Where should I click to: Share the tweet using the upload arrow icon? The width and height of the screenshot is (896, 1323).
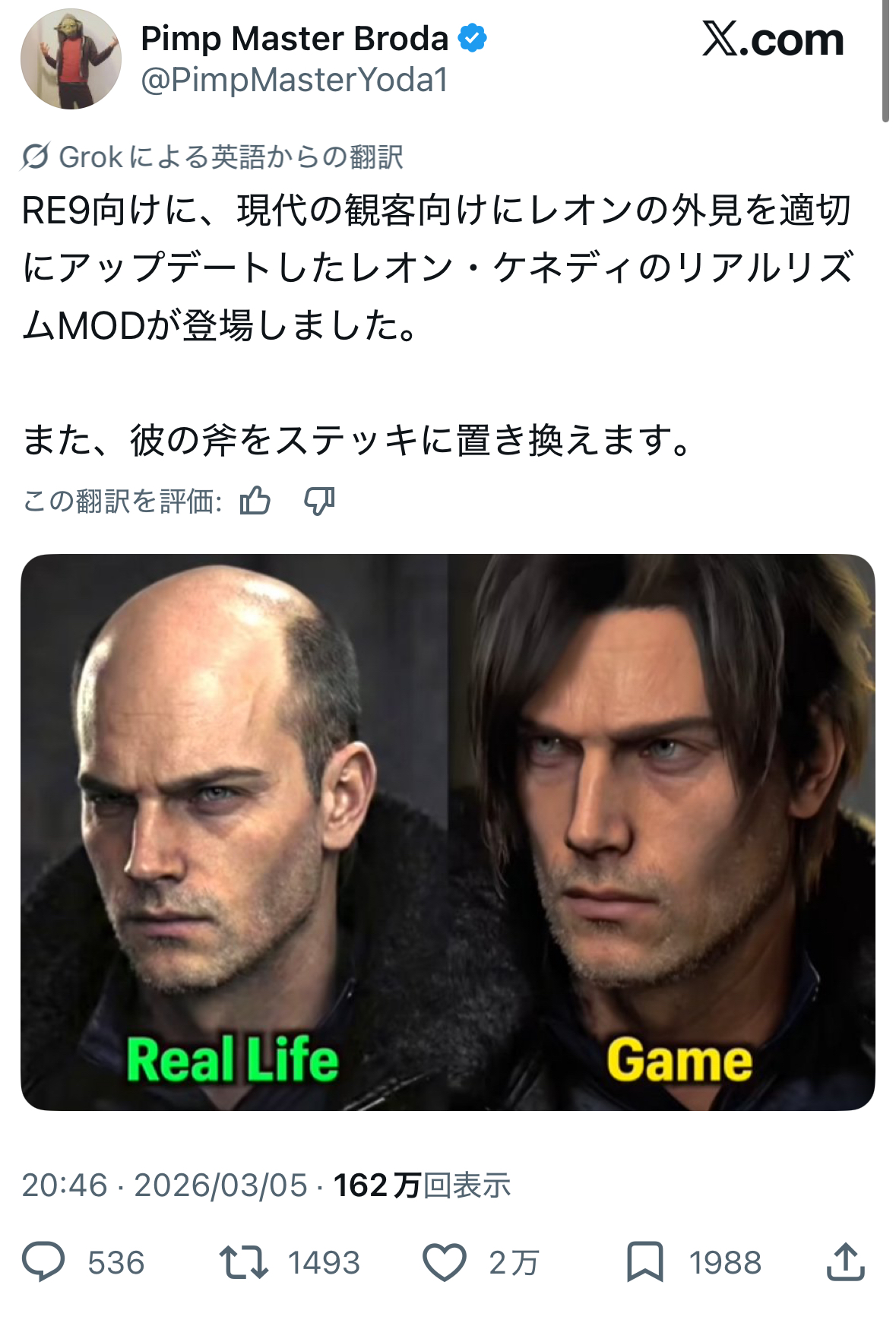845,1261
